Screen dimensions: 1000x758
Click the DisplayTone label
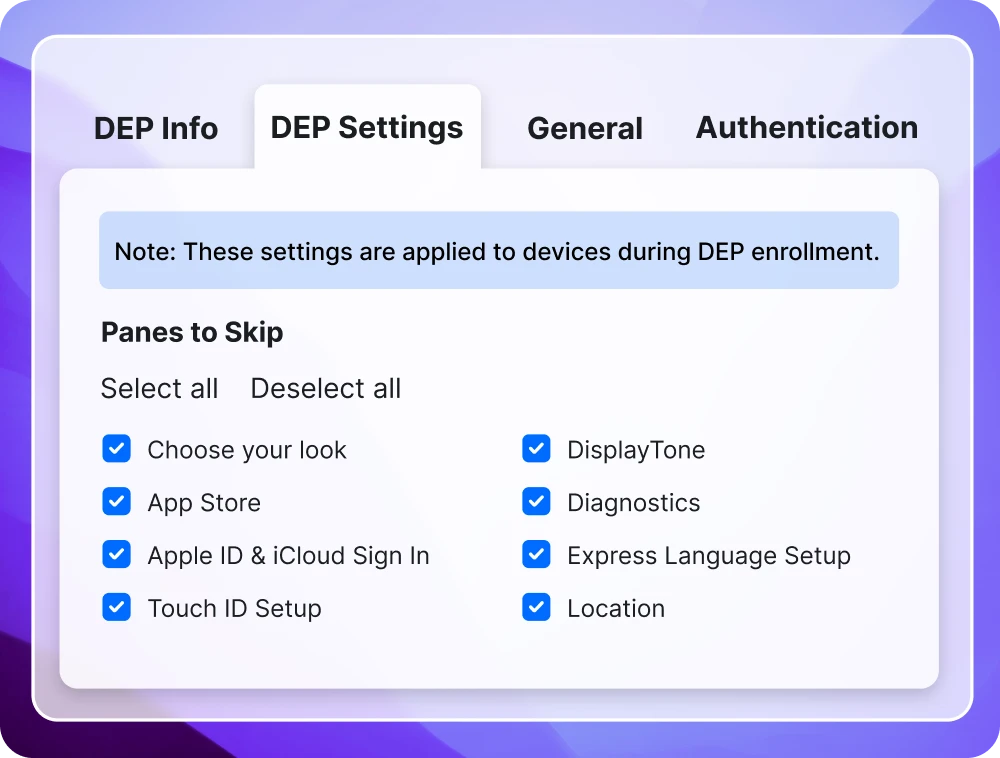point(636,450)
